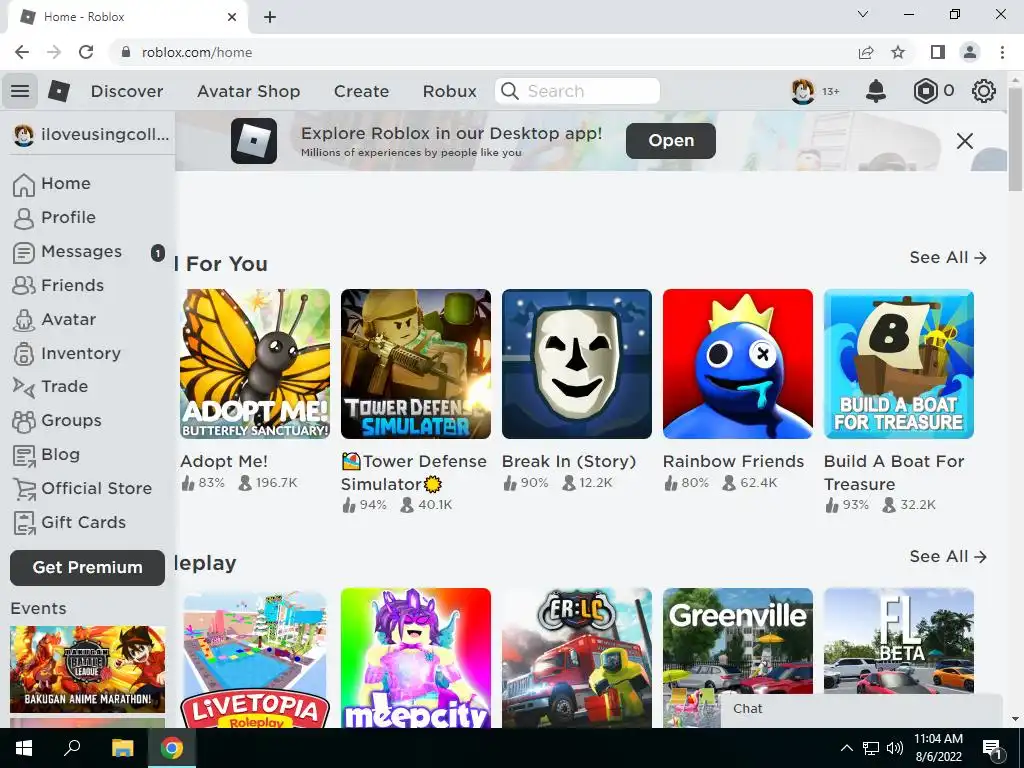Click the Adopt Me! title text
This screenshot has height=768, width=1024.
click(224, 462)
